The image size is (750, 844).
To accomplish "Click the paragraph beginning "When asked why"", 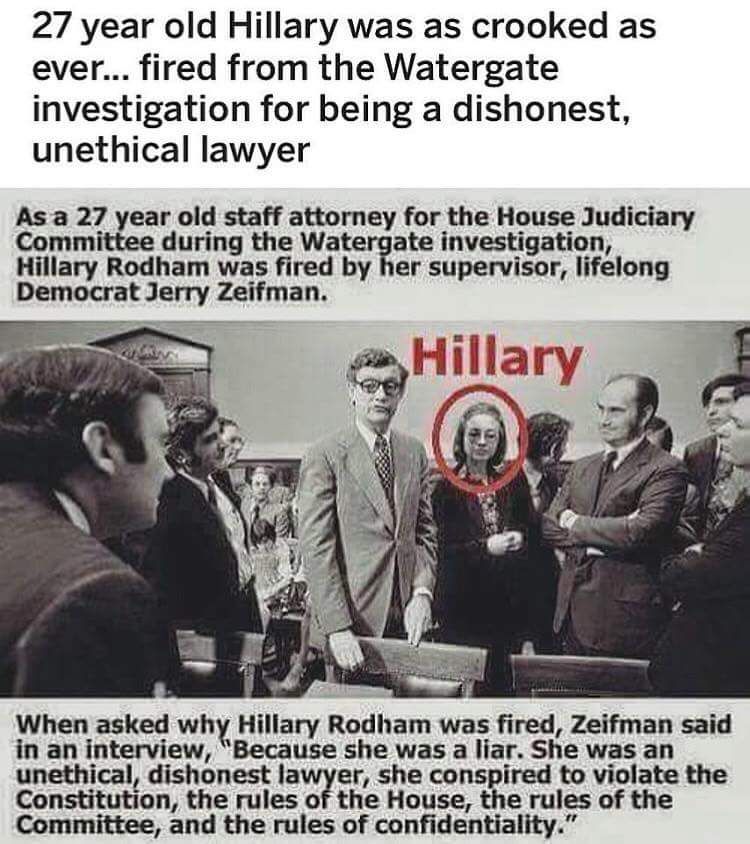I will 374,773.
